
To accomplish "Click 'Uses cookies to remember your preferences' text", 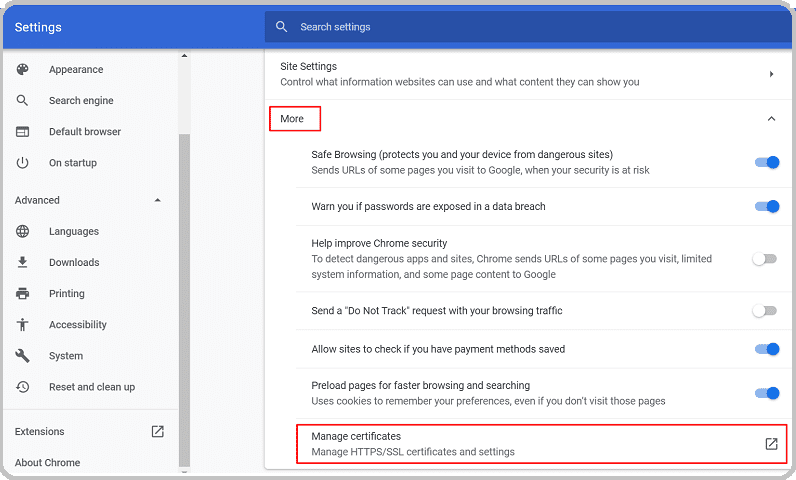I will click(x=488, y=401).
